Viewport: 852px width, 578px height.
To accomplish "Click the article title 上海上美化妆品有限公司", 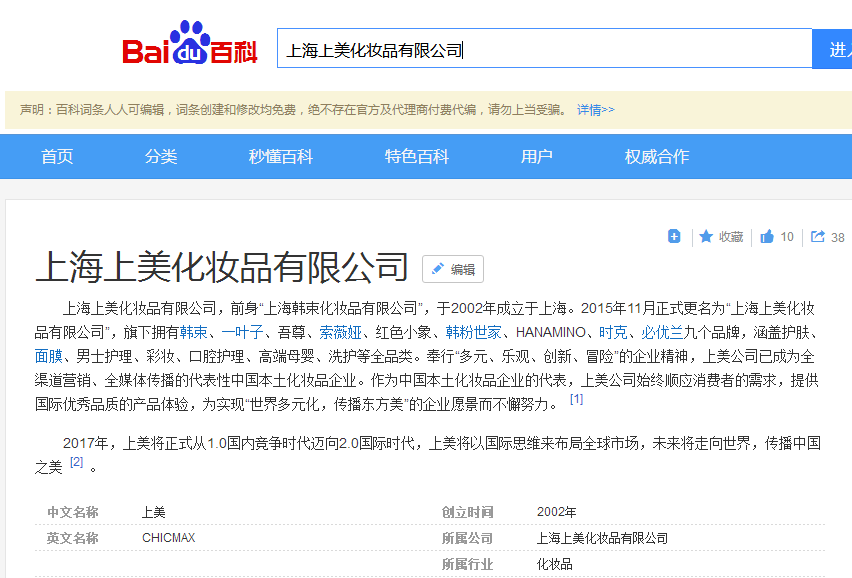I will click(x=222, y=267).
